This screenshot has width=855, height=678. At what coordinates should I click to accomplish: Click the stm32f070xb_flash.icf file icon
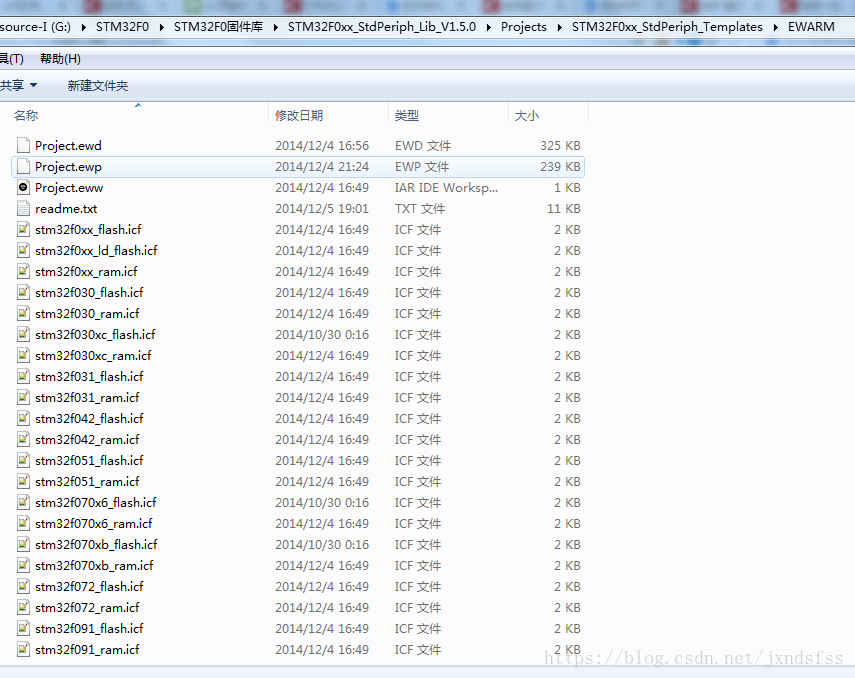[23, 544]
